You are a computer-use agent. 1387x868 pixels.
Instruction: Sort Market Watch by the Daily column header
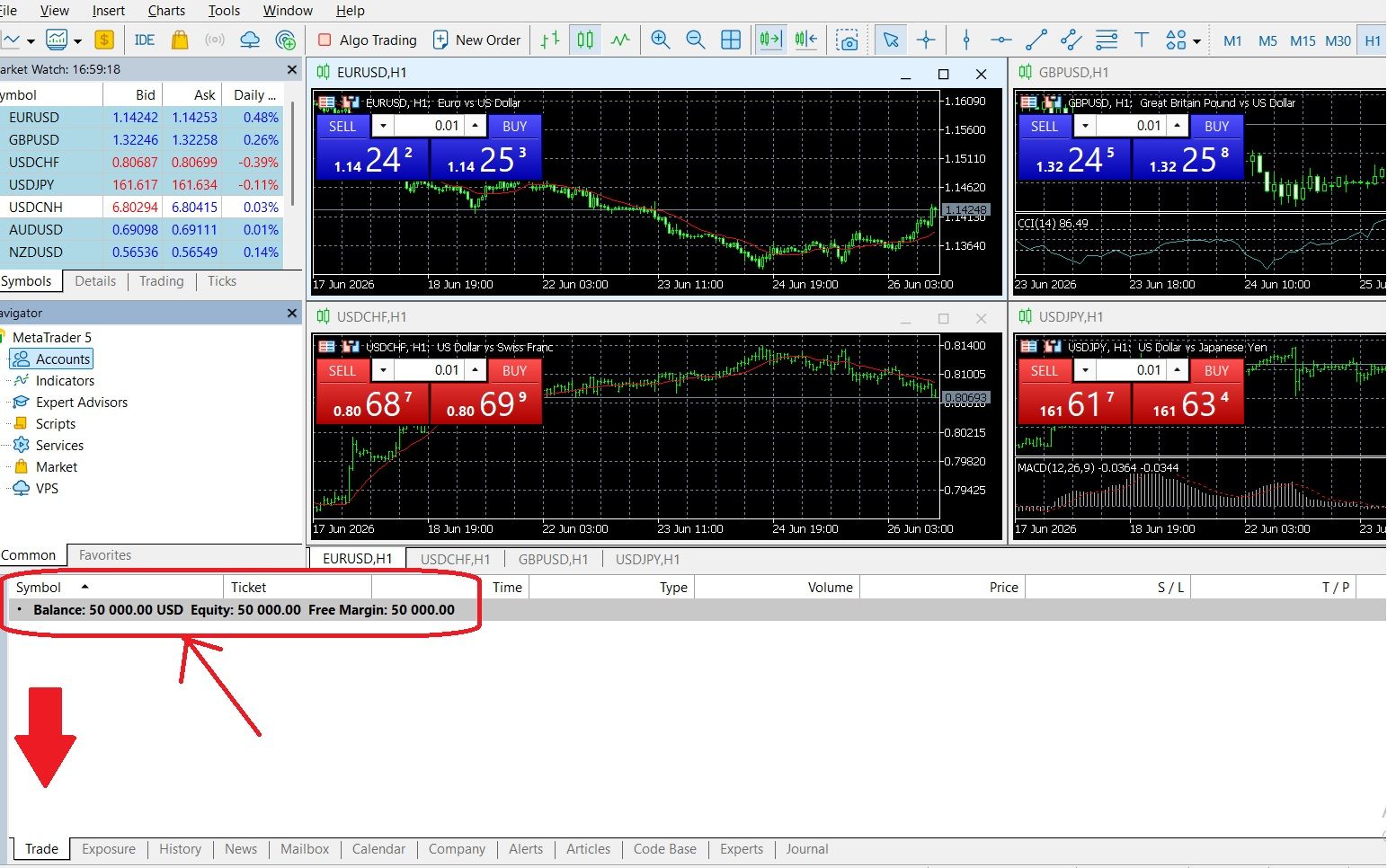254,95
